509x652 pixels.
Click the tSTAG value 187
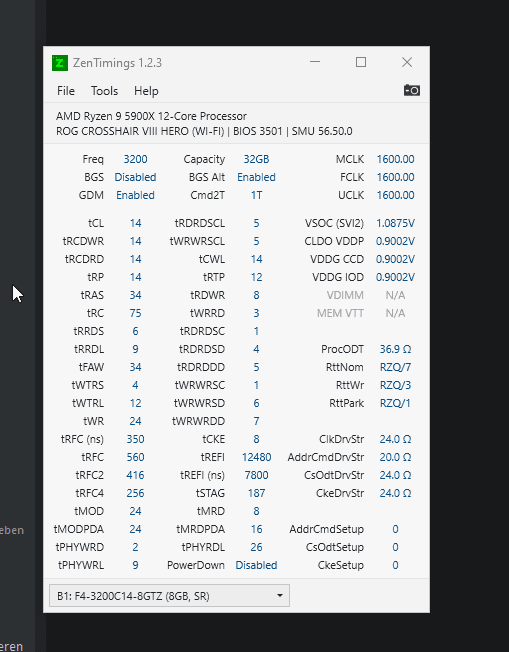click(x=256, y=493)
